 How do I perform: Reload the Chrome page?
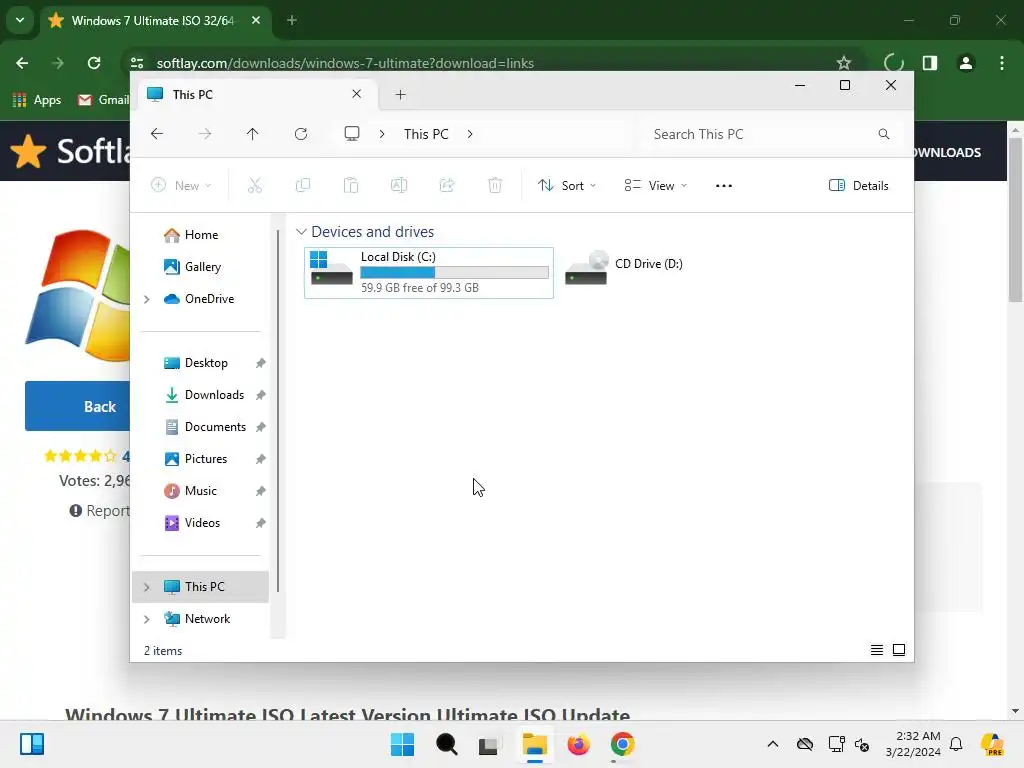coord(94,63)
